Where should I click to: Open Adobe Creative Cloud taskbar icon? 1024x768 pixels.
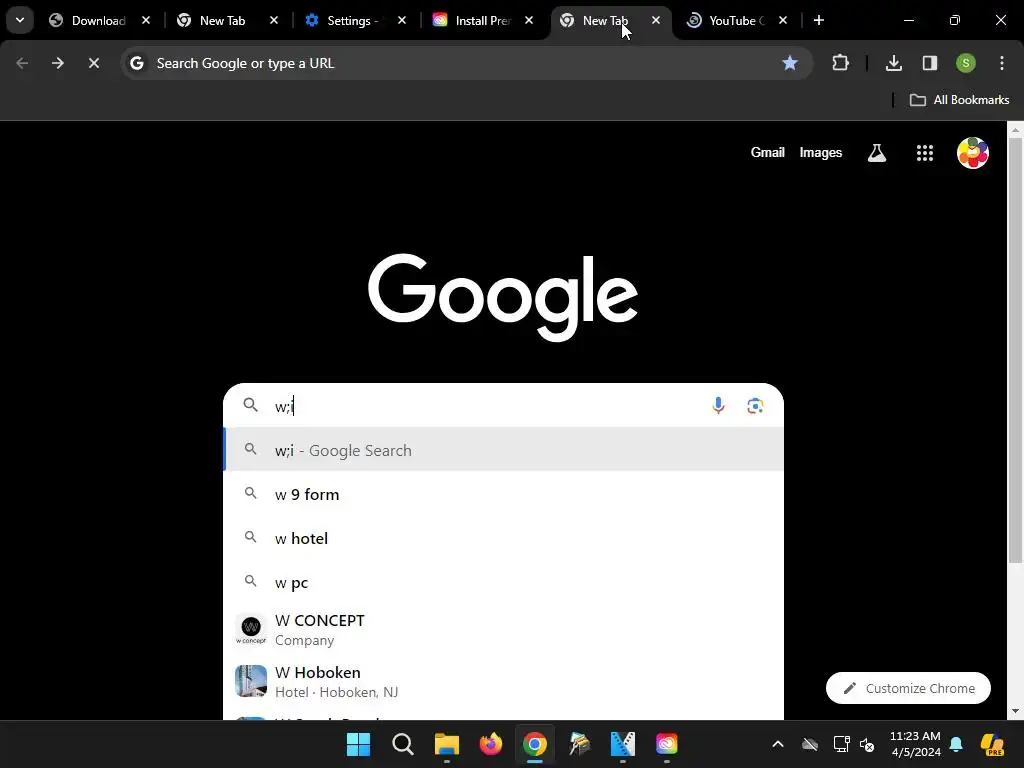point(666,744)
